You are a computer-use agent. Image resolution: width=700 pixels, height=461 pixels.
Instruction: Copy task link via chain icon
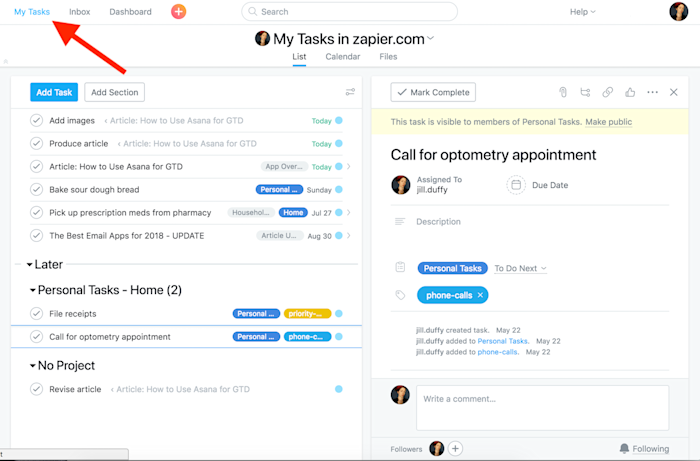point(608,92)
